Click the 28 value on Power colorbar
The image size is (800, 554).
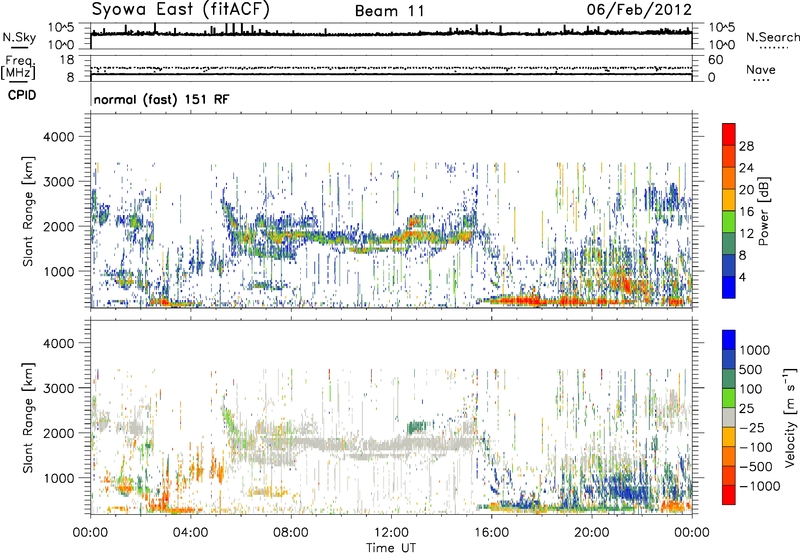pyautogui.click(x=746, y=146)
